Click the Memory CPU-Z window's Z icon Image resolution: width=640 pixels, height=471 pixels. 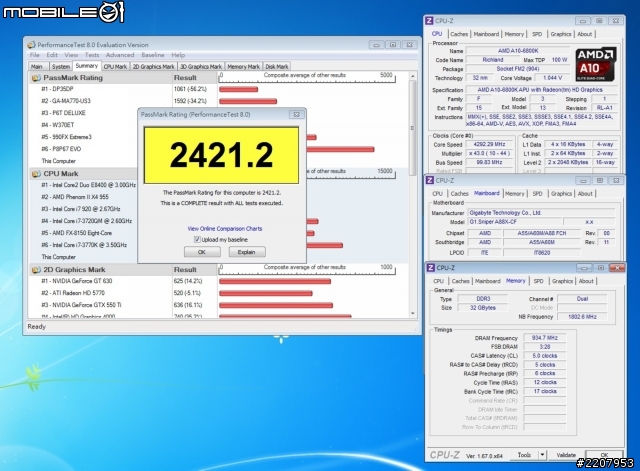431,268
